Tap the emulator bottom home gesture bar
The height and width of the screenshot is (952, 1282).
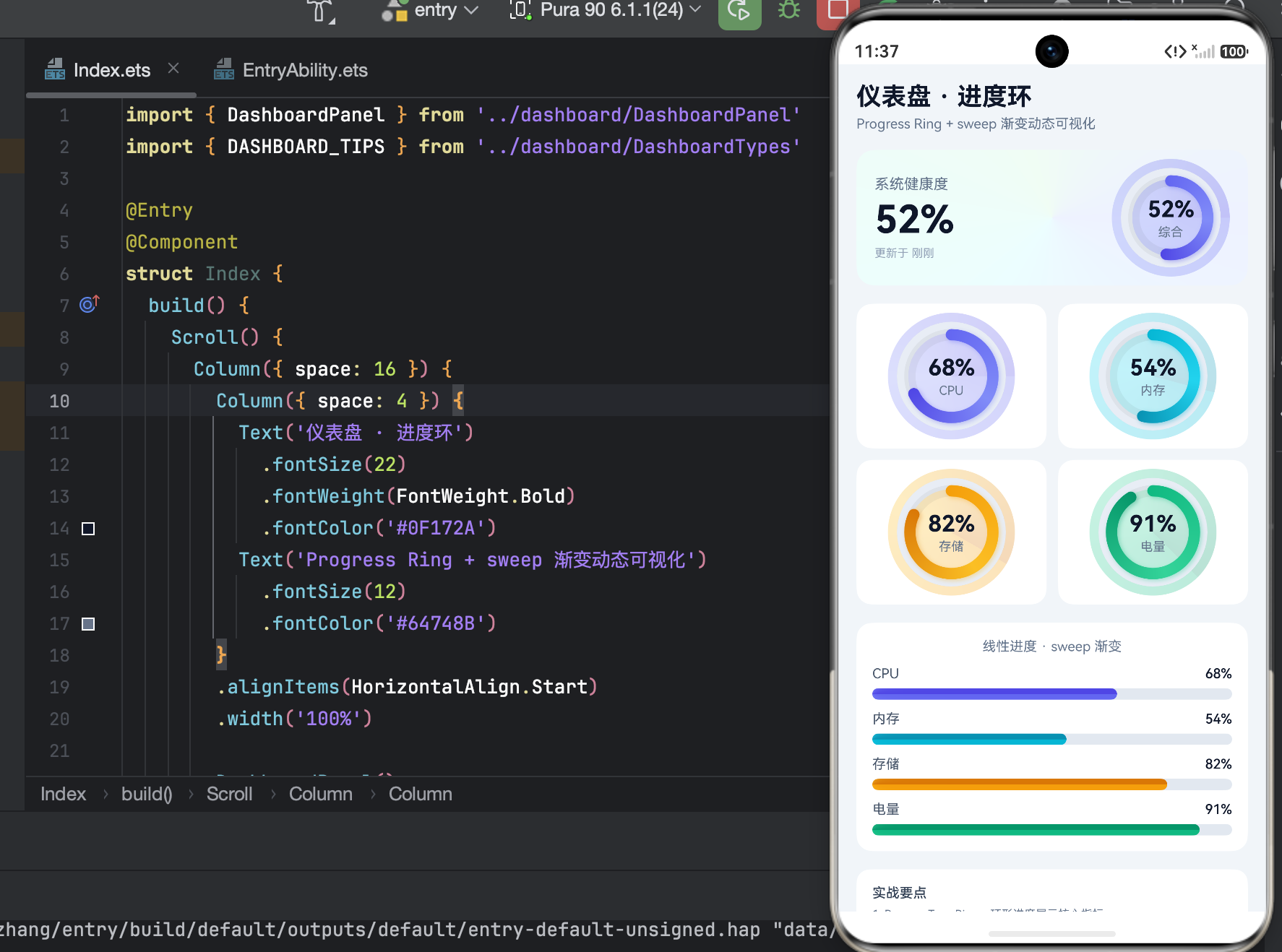point(1051,934)
